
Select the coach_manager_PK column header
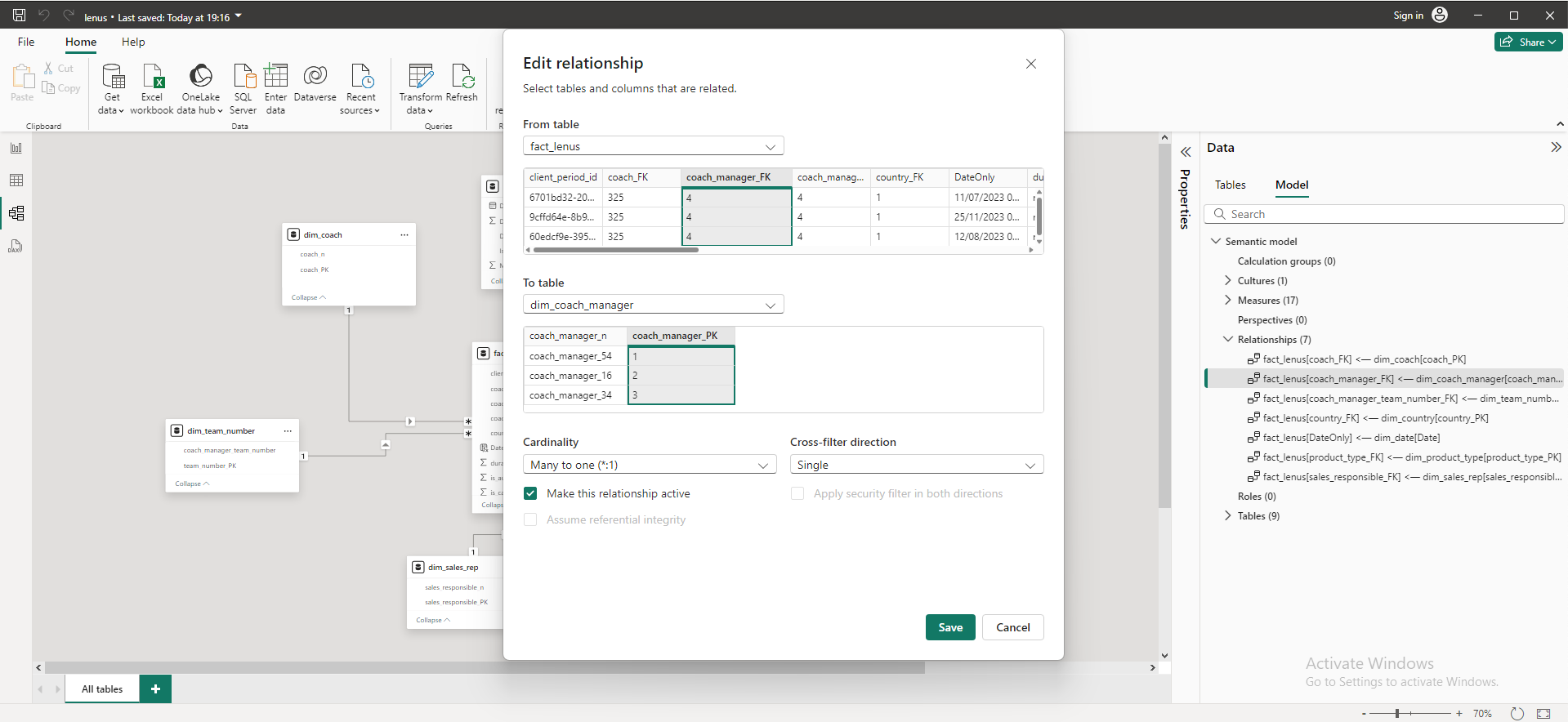(681, 336)
